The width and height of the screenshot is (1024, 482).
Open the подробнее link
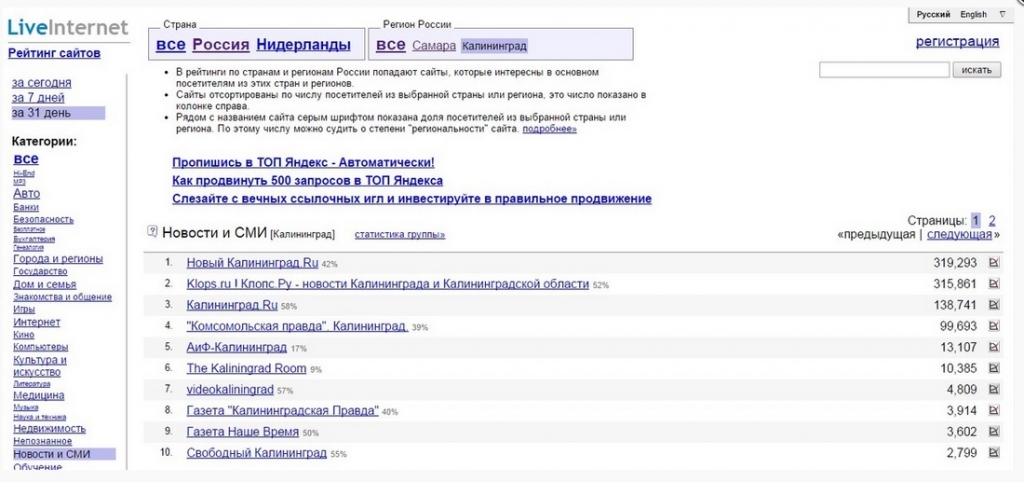[549, 130]
